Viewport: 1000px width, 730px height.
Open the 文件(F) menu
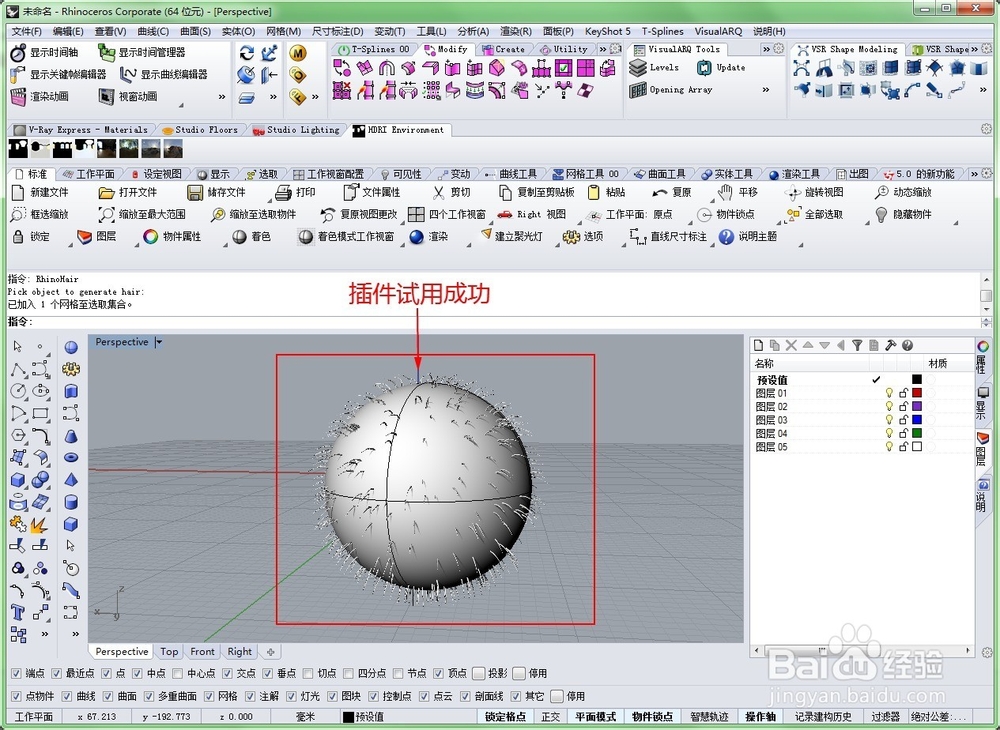tap(26, 31)
